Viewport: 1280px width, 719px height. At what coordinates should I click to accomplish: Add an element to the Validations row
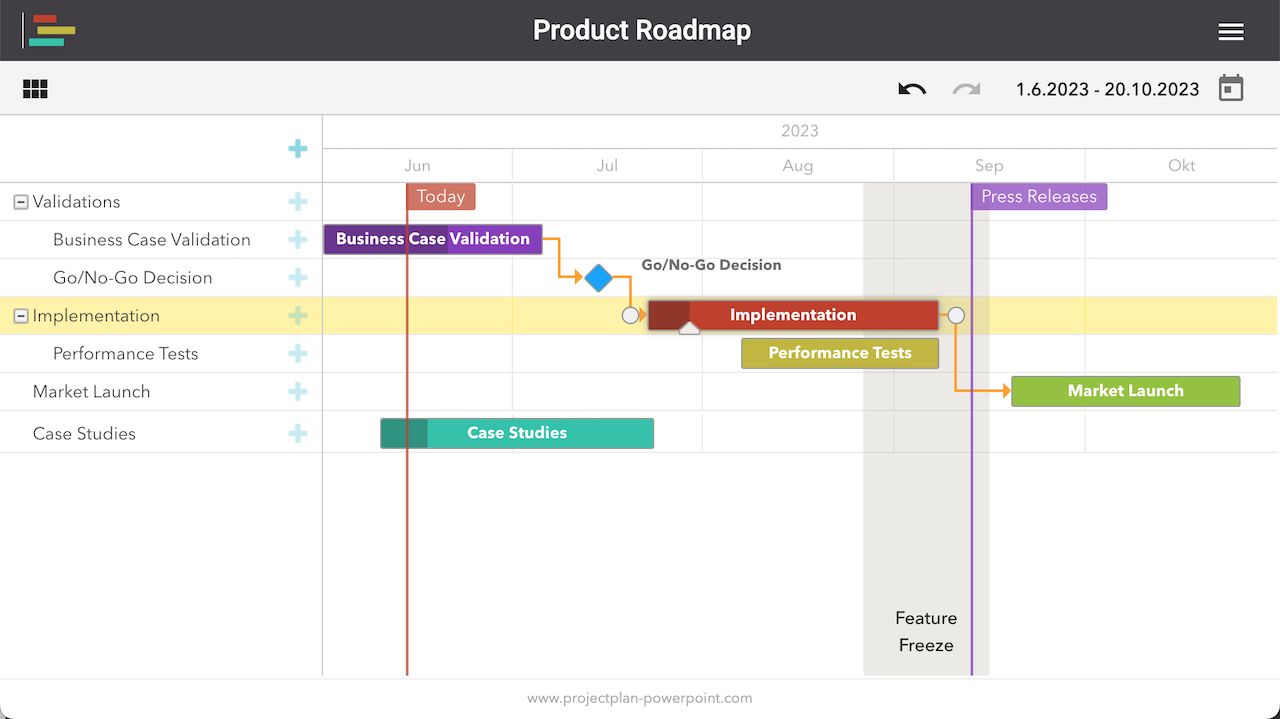[297, 201]
